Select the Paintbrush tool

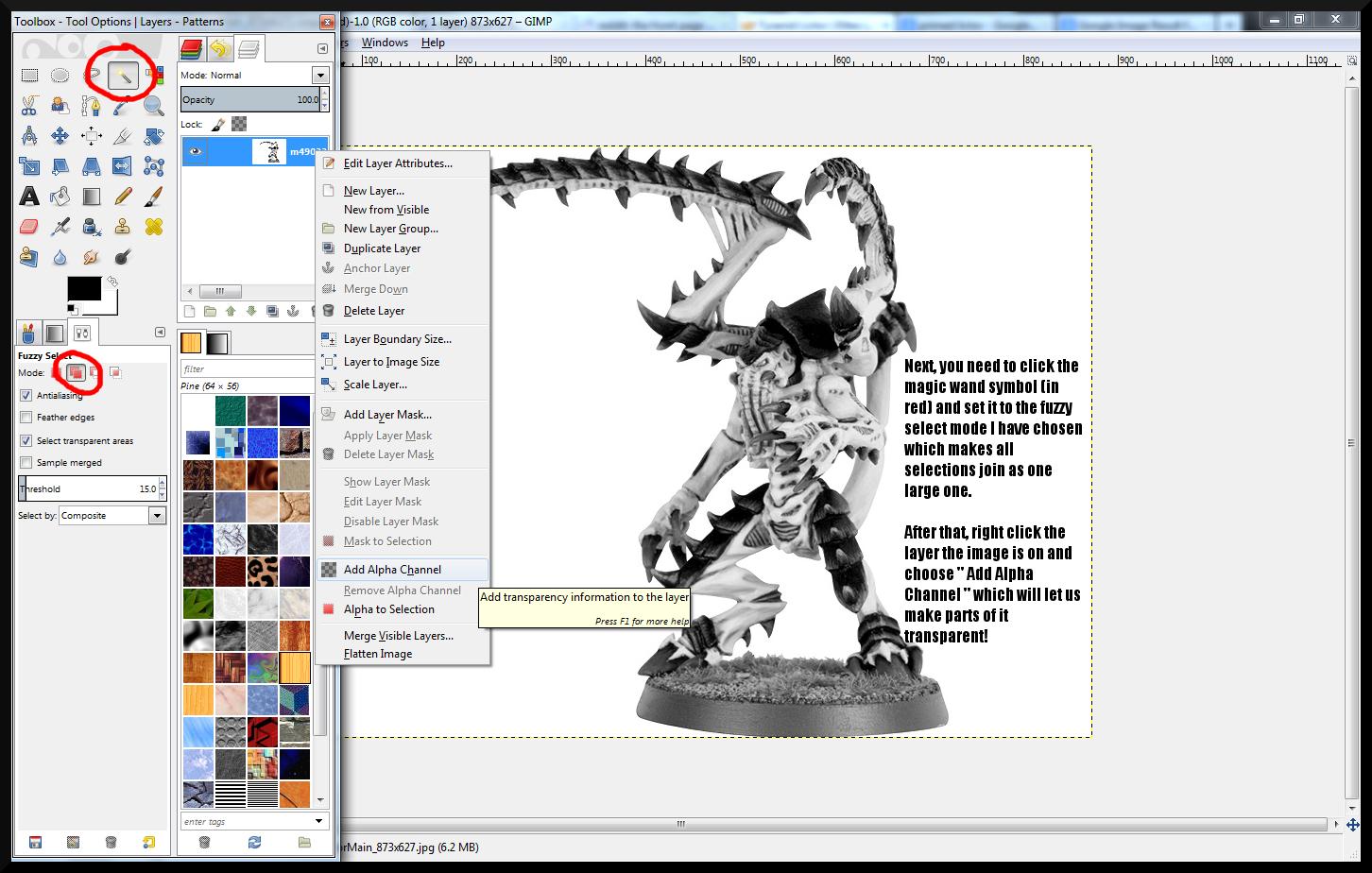click(x=154, y=197)
